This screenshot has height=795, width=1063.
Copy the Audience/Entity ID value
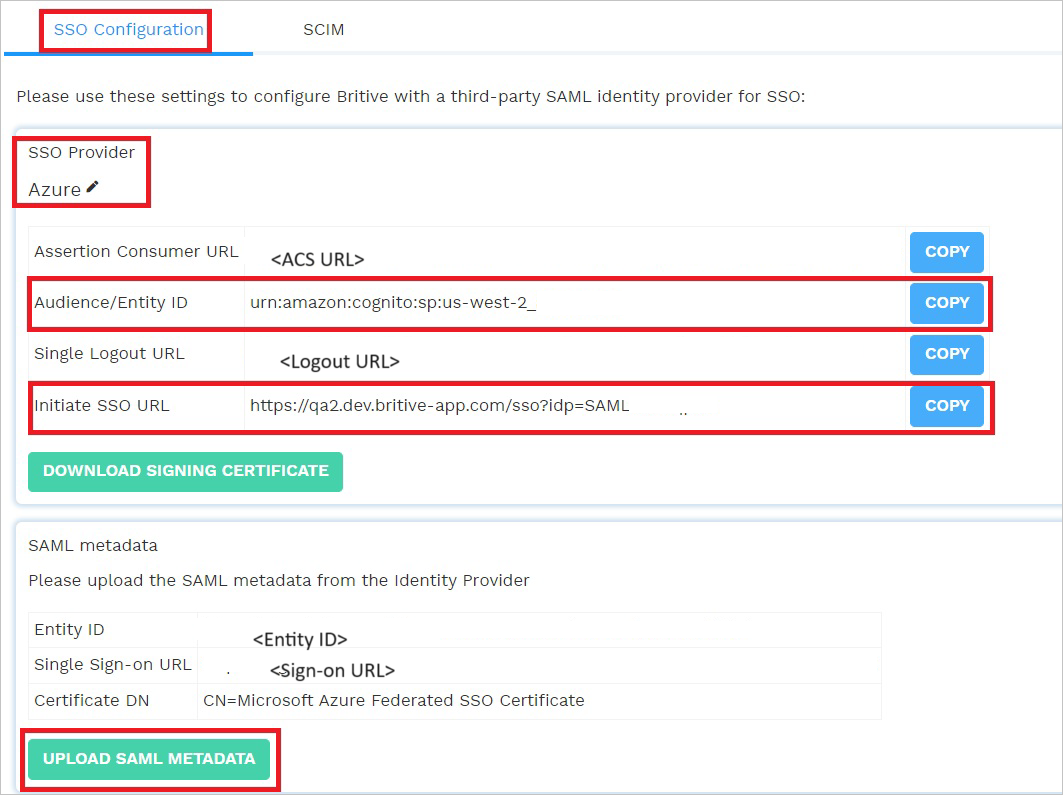946,303
